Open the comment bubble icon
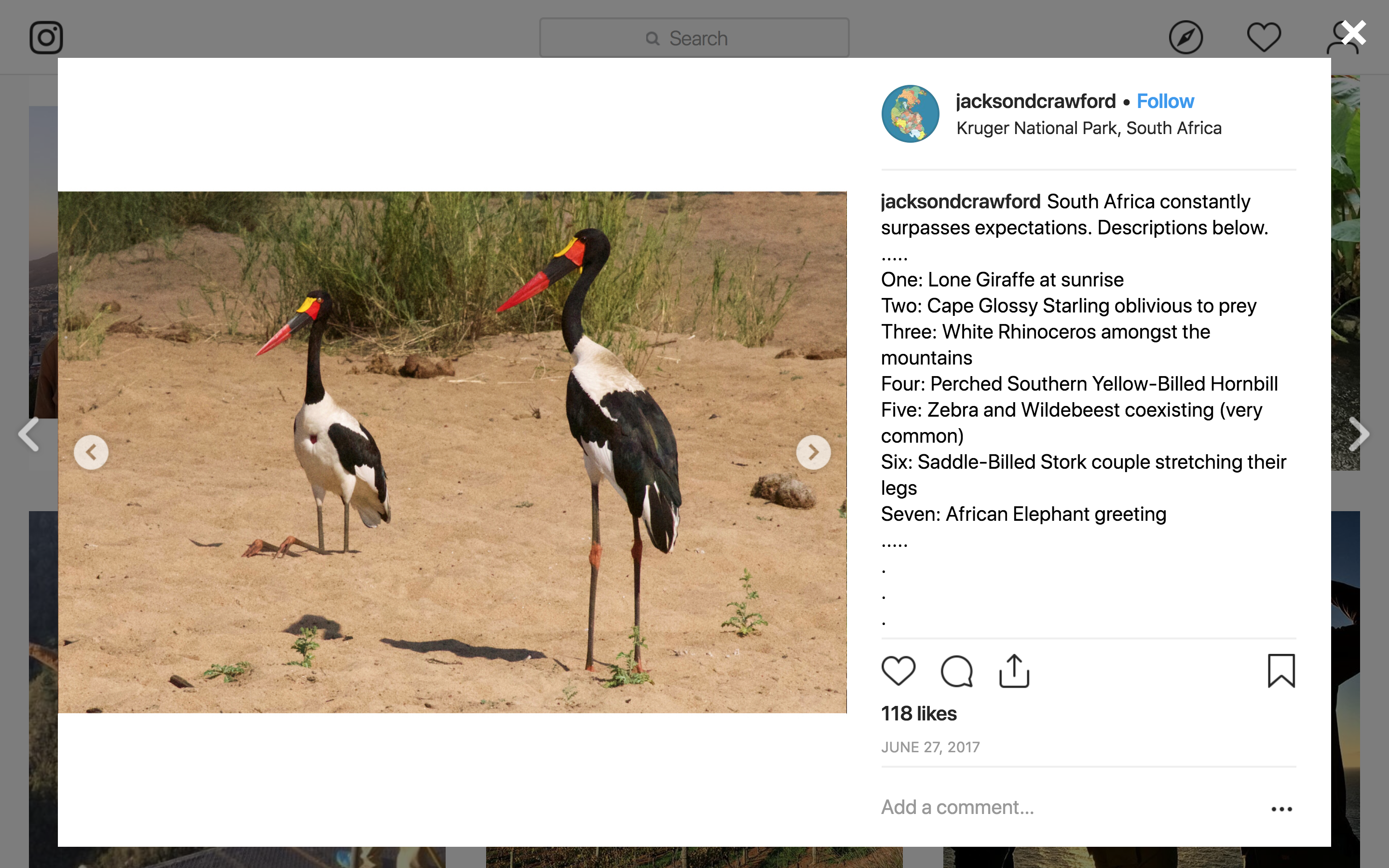The image size is (1389, 868). coord(957,670)
